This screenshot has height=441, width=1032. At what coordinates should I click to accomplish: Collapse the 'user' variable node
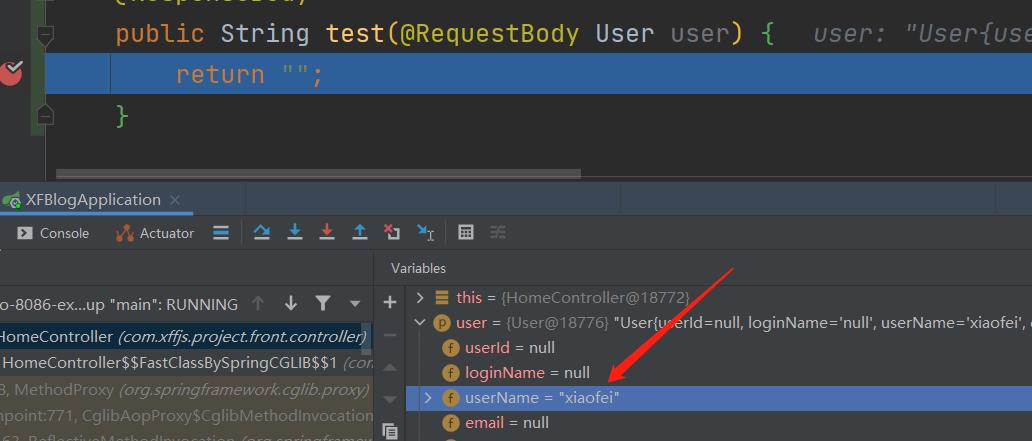coord(420,323)
